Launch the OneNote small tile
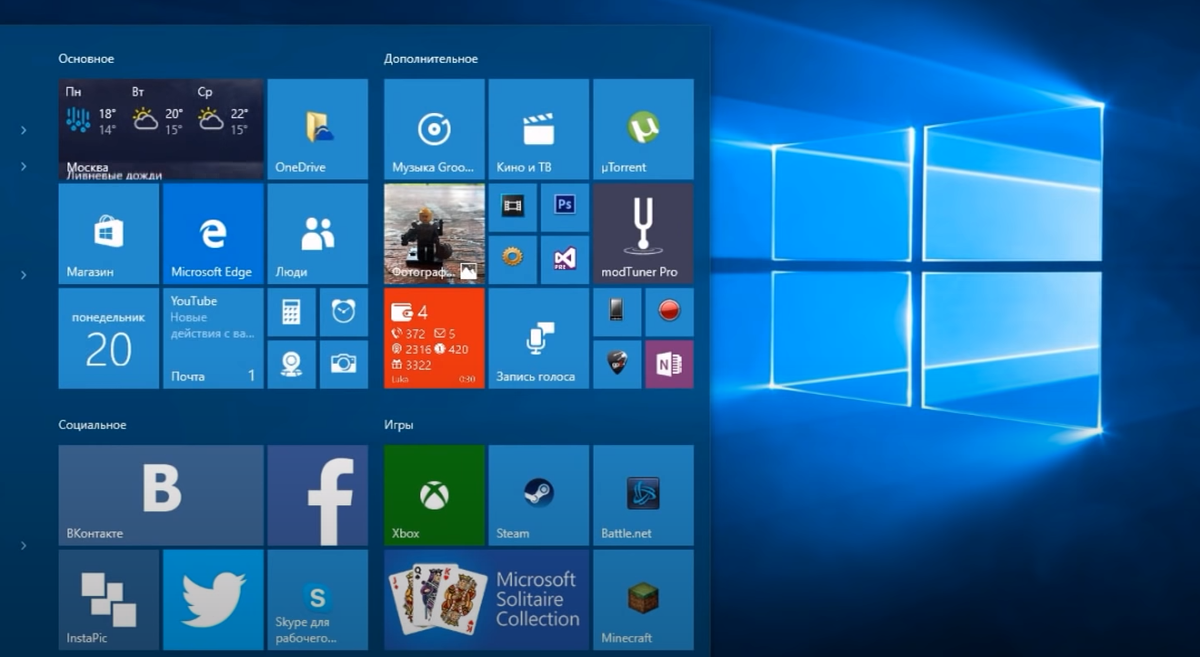The image size is (1200, 657). 670,364
